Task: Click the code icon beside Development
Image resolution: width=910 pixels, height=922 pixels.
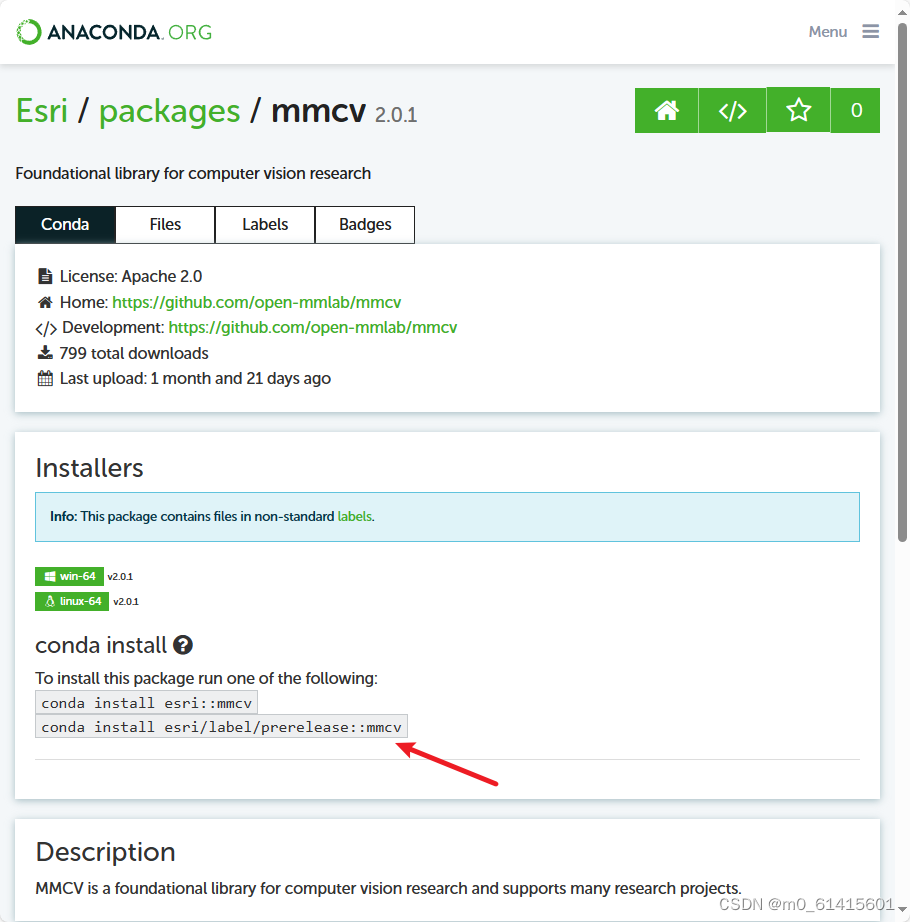Action: 46,328
